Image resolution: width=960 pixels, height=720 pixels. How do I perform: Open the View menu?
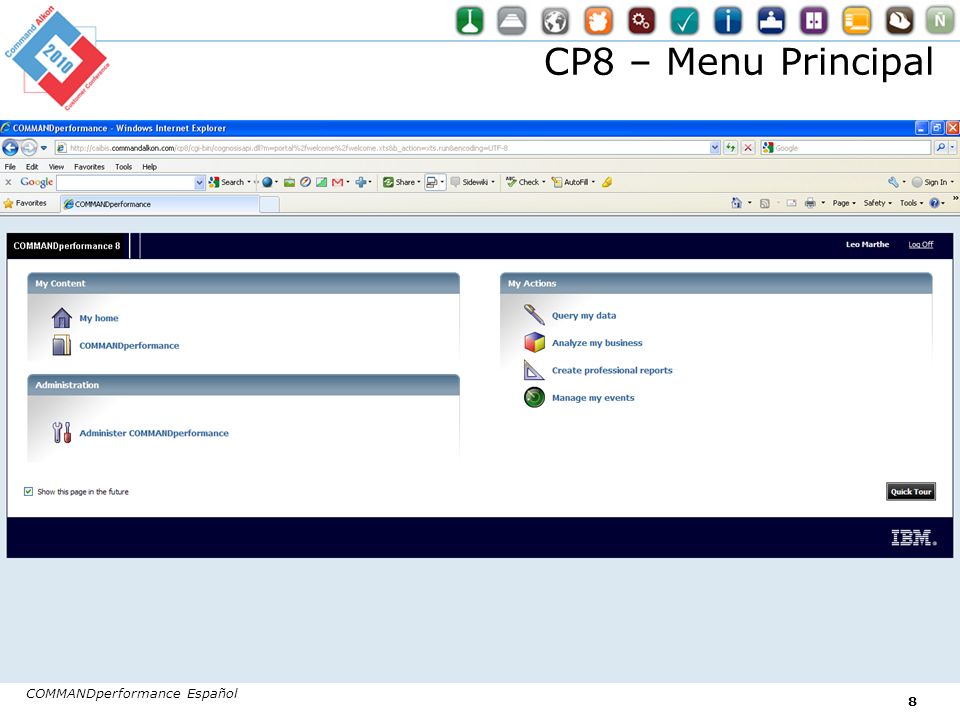(x=56, y=167)
